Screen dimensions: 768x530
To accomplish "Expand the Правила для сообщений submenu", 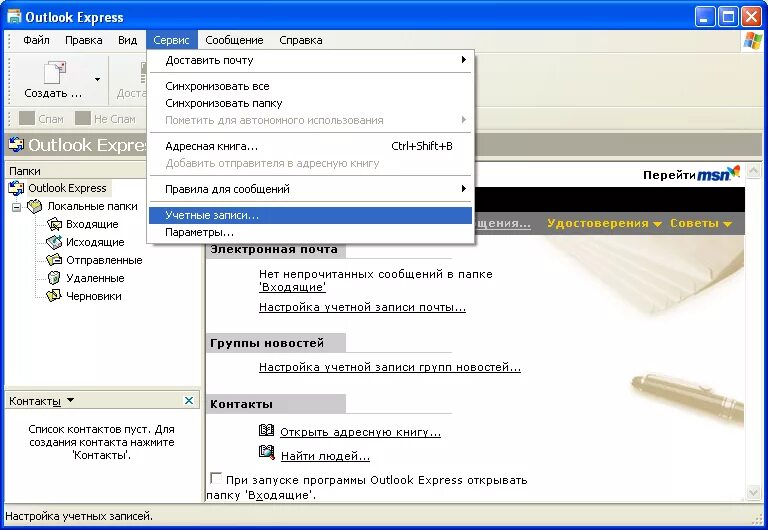I will (x=311, y=189).
